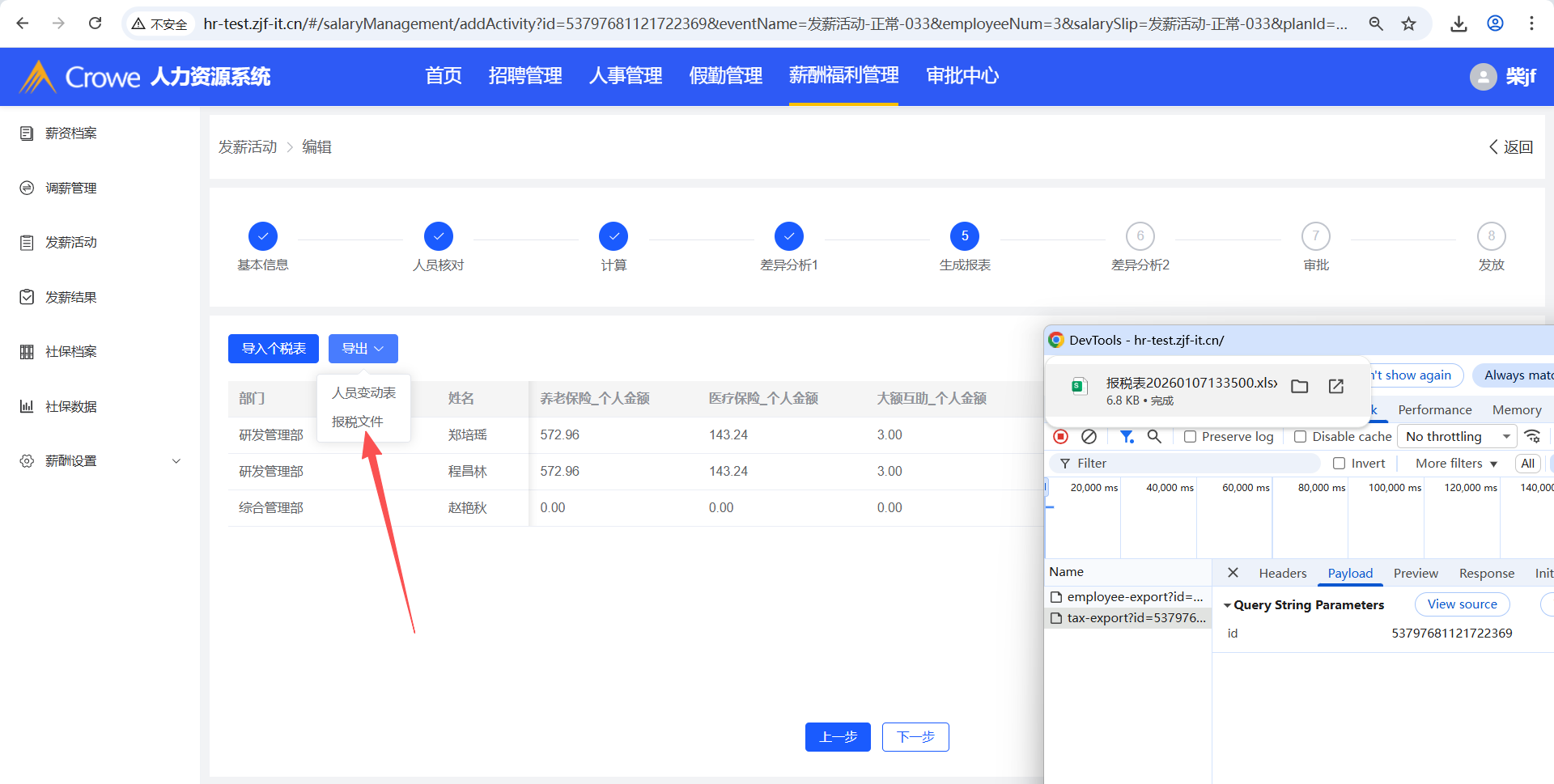Click the 下一步 button
The image size is (1554, 784).
point(915,737)
